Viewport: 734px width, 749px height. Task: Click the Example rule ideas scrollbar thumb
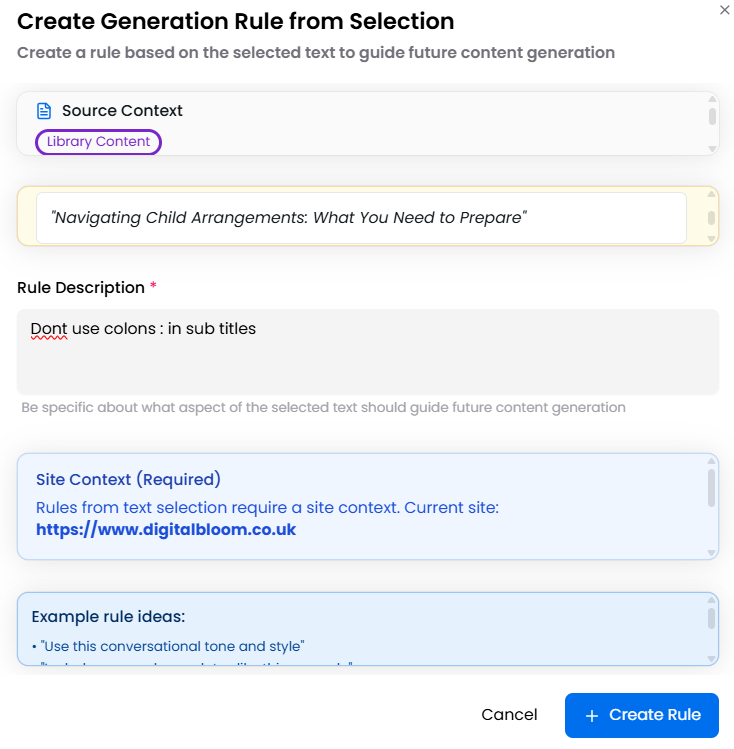(712, 619)
